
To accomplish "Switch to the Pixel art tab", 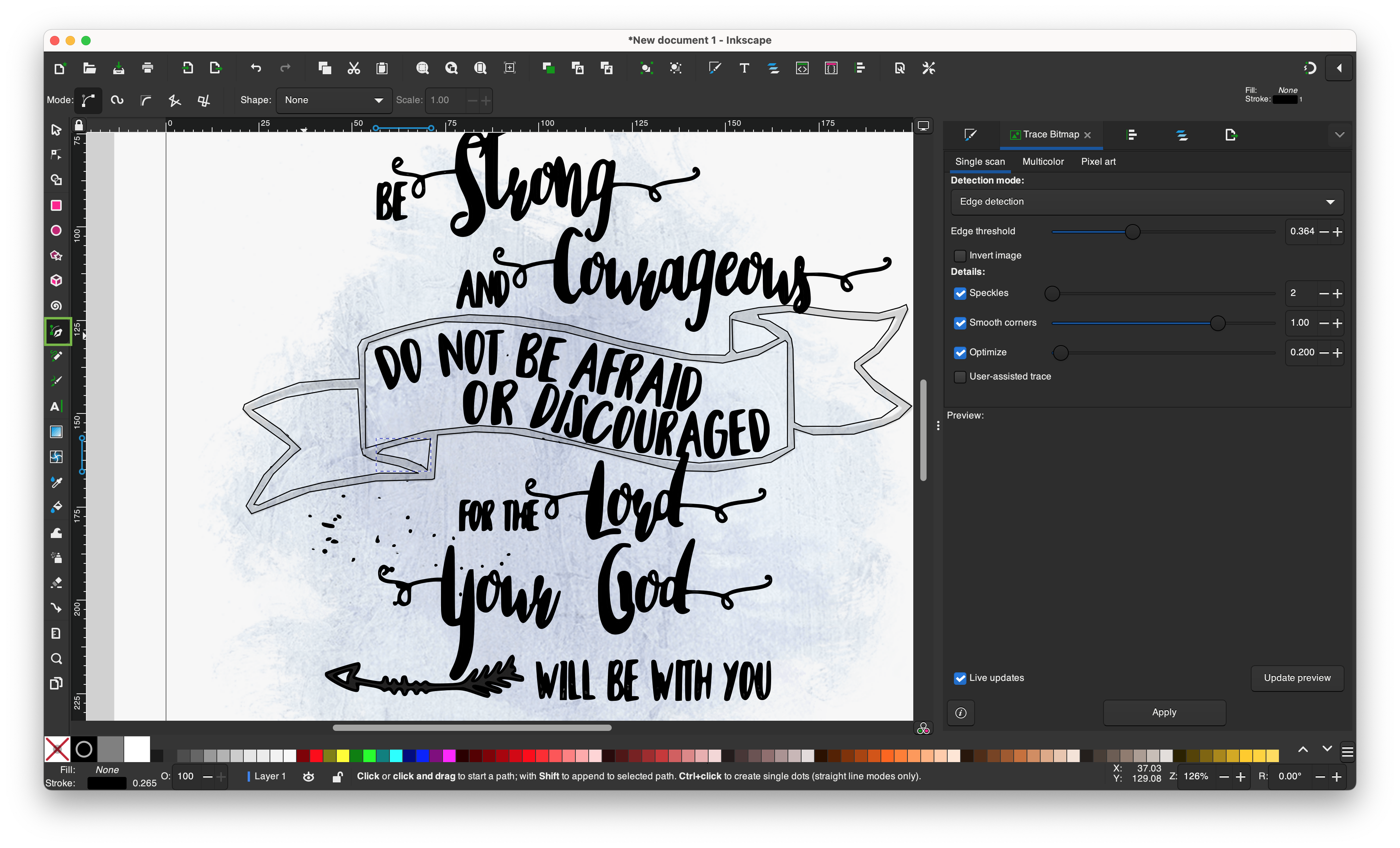I will coord(1098,162).
